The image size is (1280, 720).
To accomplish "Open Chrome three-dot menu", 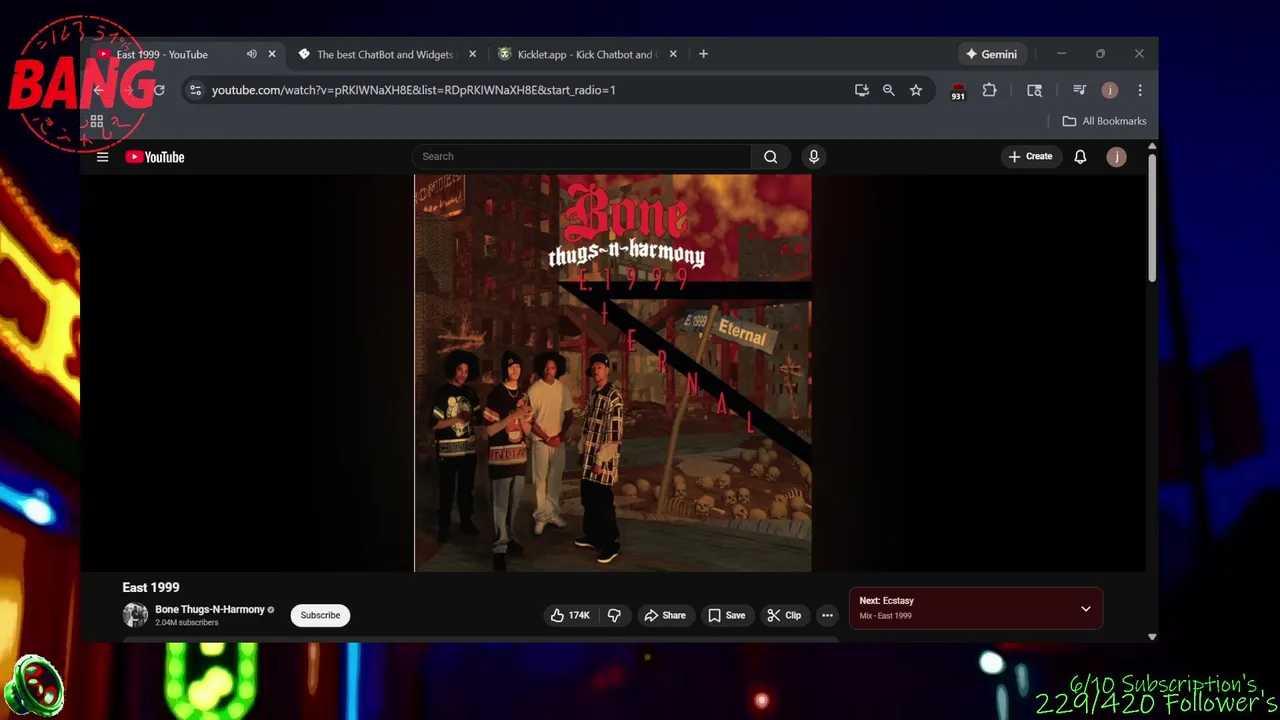I will (x=1139, y=90).
